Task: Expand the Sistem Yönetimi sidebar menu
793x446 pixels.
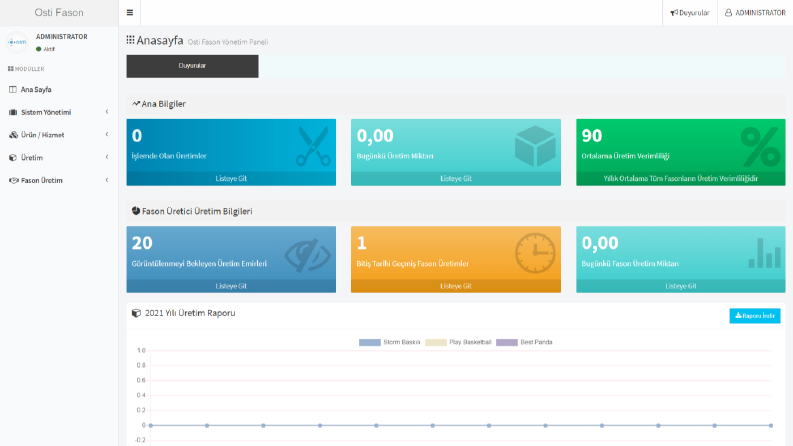Action: pyautogui.click(x=59, y=112)
